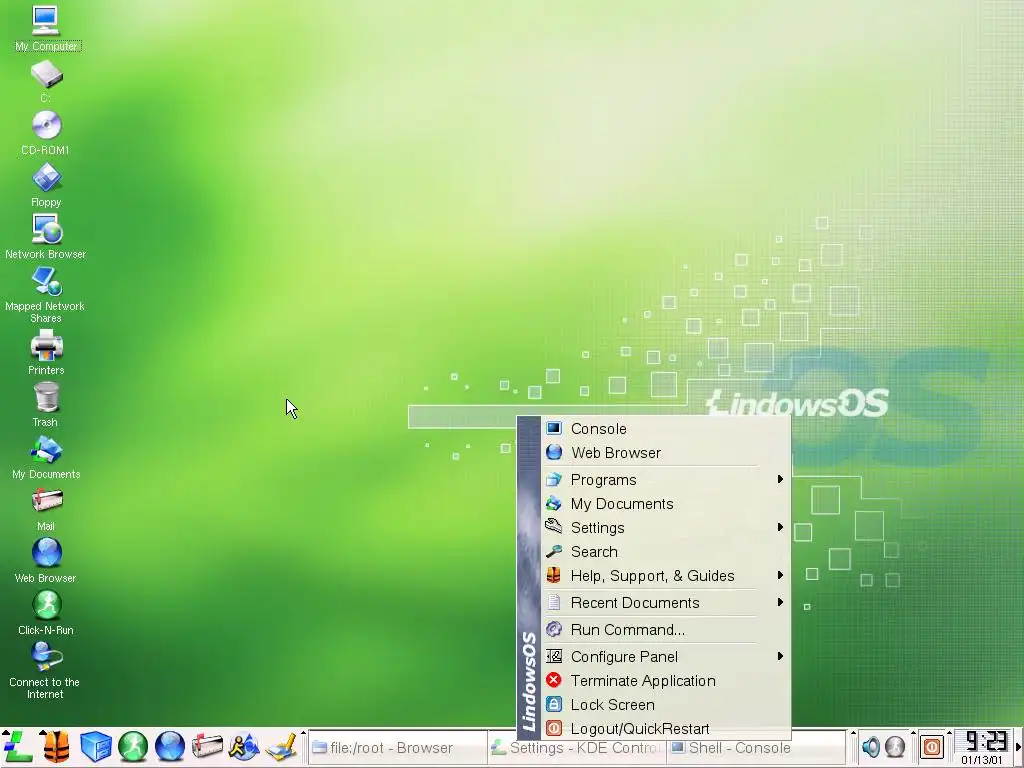This screenshot has width=1024, height=768.
Task: Switch to Shell - Console taskbar window
Action: coord(756,748)
